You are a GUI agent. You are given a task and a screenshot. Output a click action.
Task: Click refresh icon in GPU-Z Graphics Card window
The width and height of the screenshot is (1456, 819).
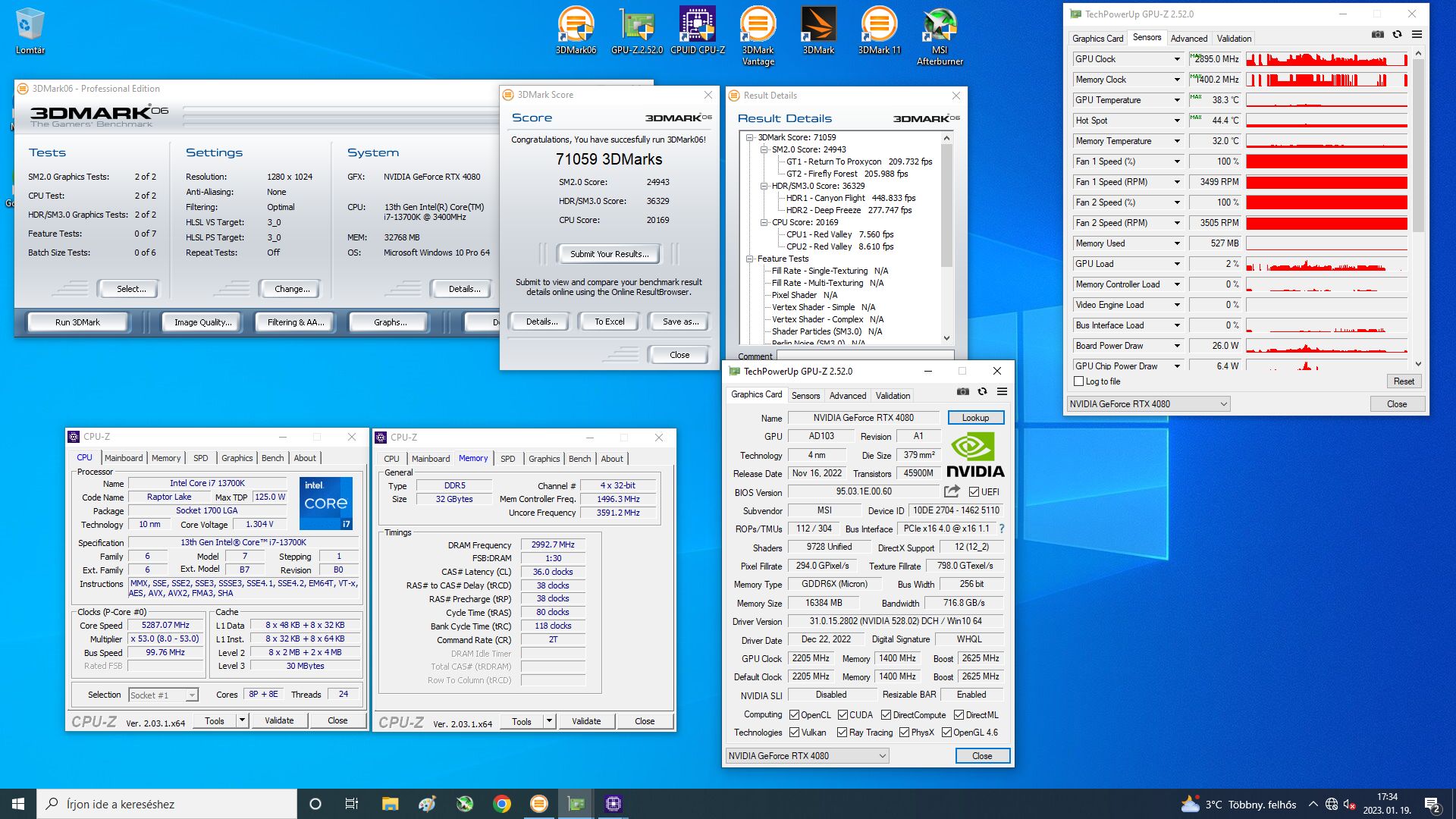click(982, 392)
